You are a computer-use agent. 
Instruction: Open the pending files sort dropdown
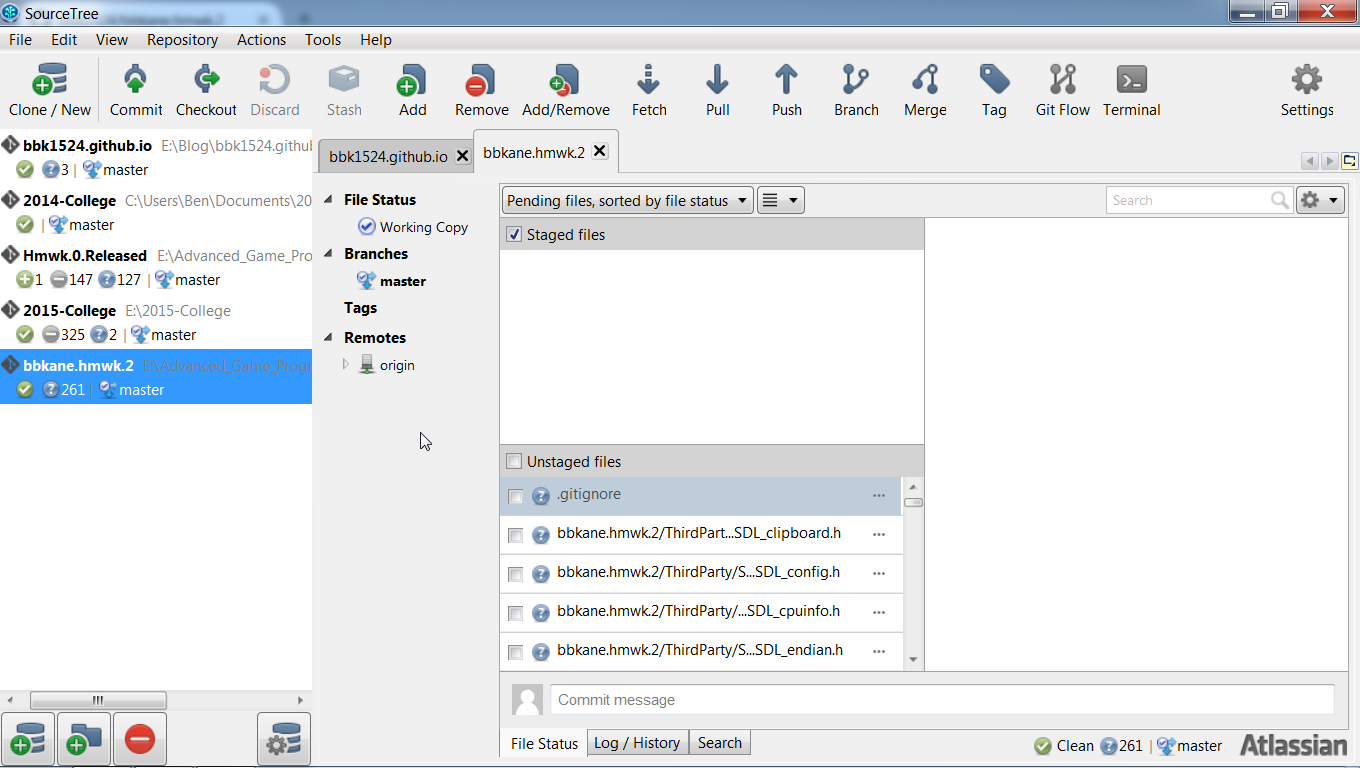(627, 199)
